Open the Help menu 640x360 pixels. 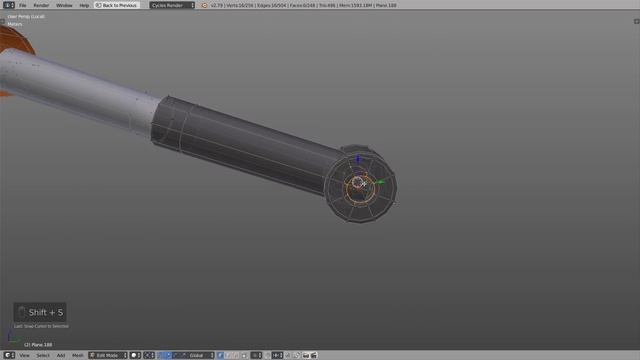point(84,5)
